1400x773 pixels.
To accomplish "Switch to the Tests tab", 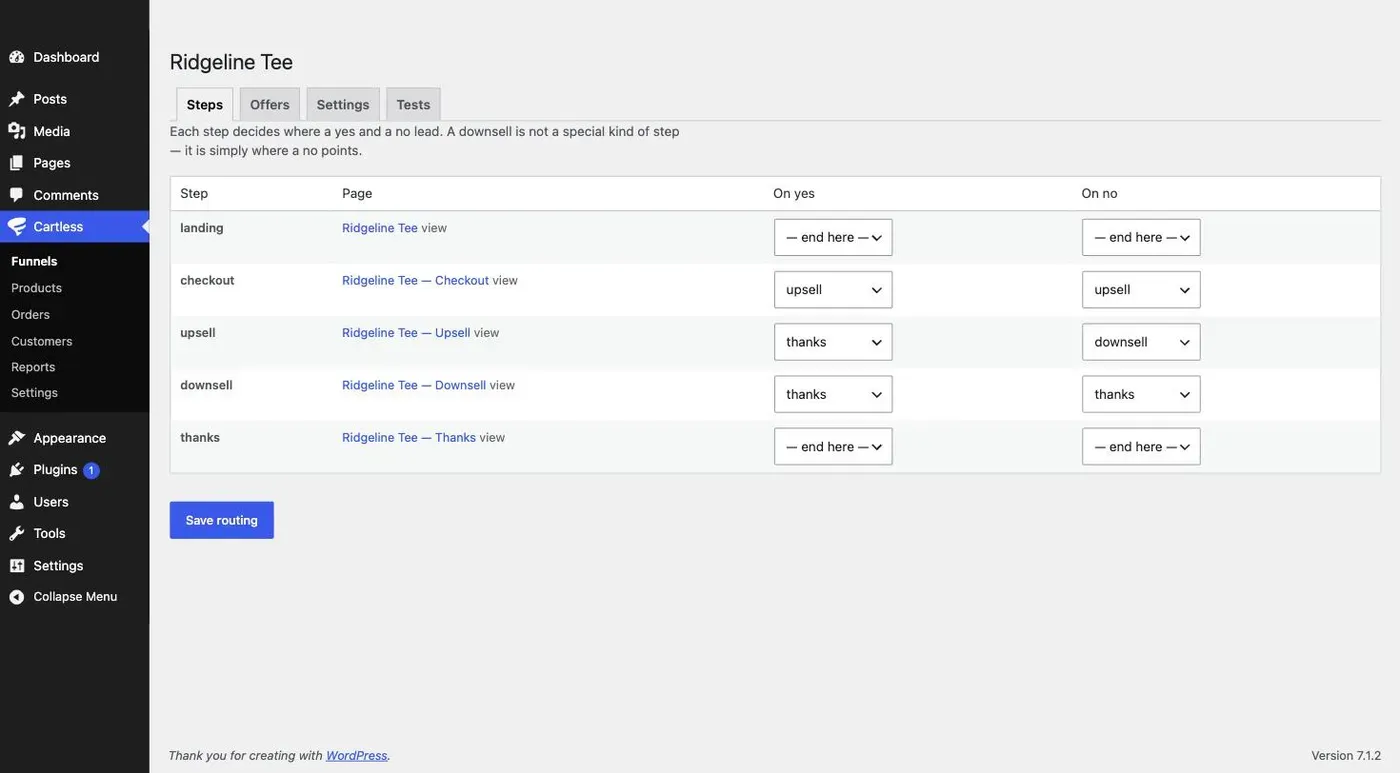I will (413, 104).
